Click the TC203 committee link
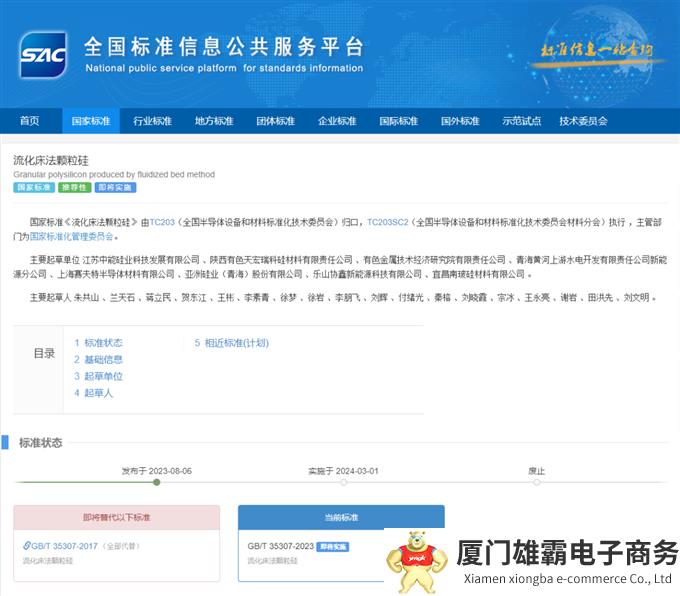680x596 pixels. click(162, 222)
